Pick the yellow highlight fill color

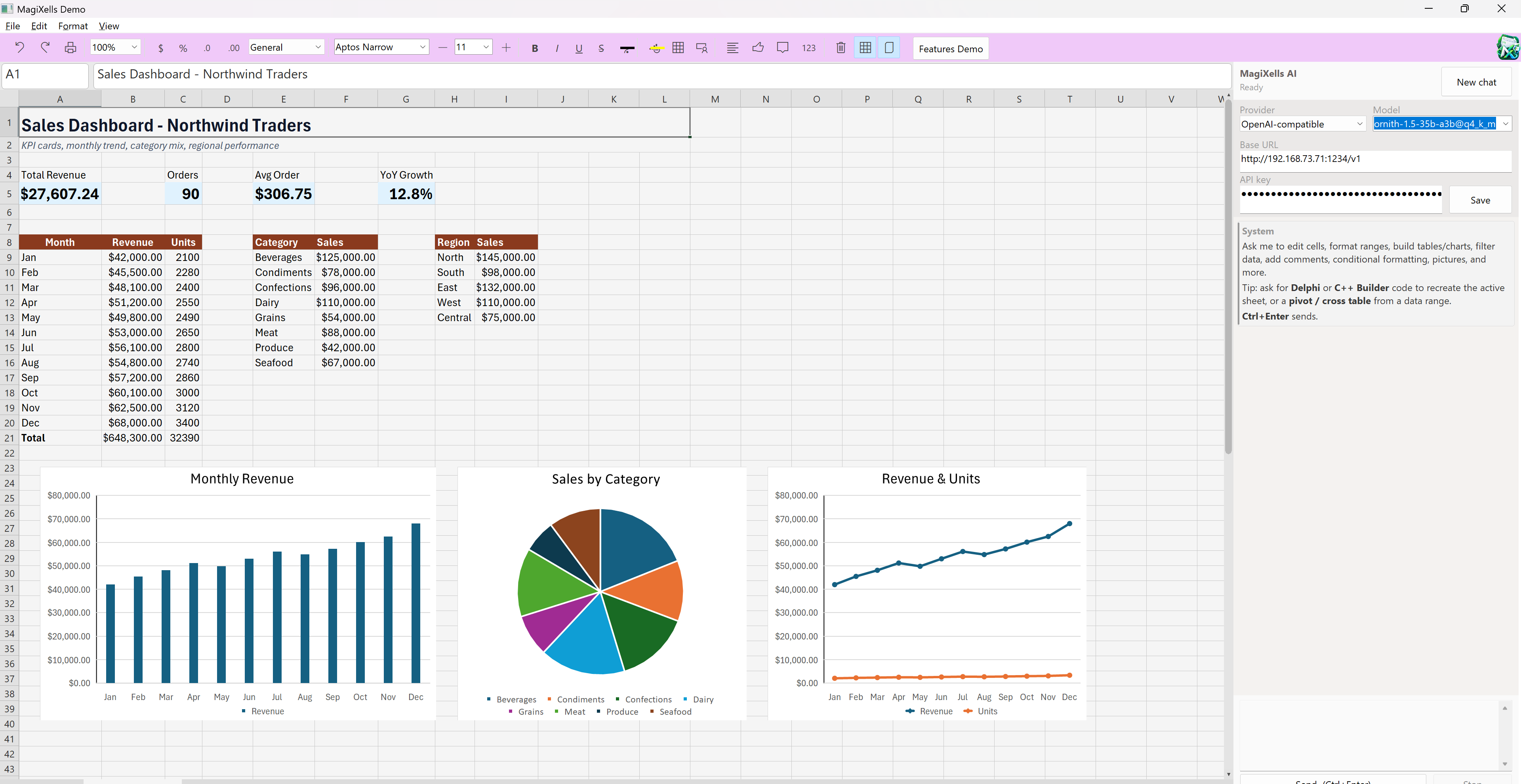click(656, 48)
